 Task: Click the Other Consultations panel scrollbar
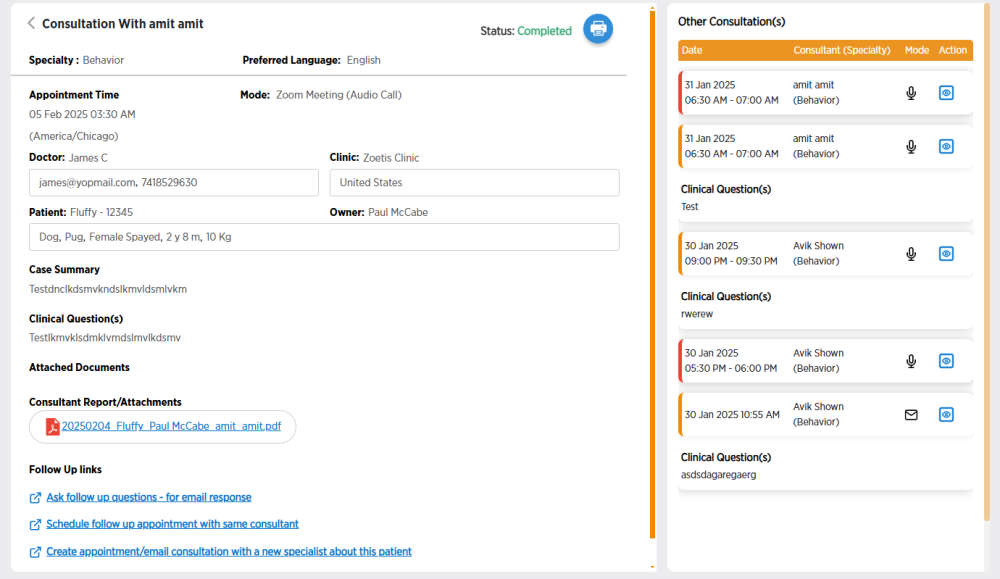point(987,261)
